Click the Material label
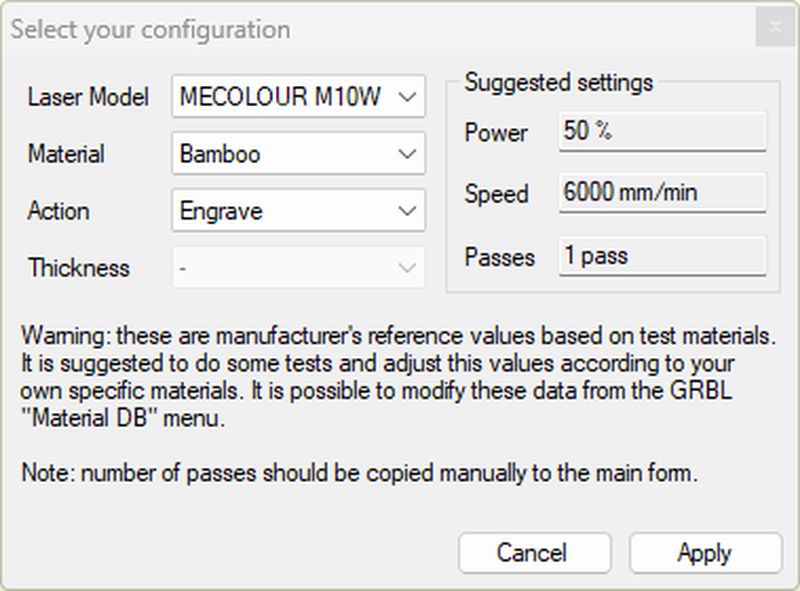 tap(66, 154)
